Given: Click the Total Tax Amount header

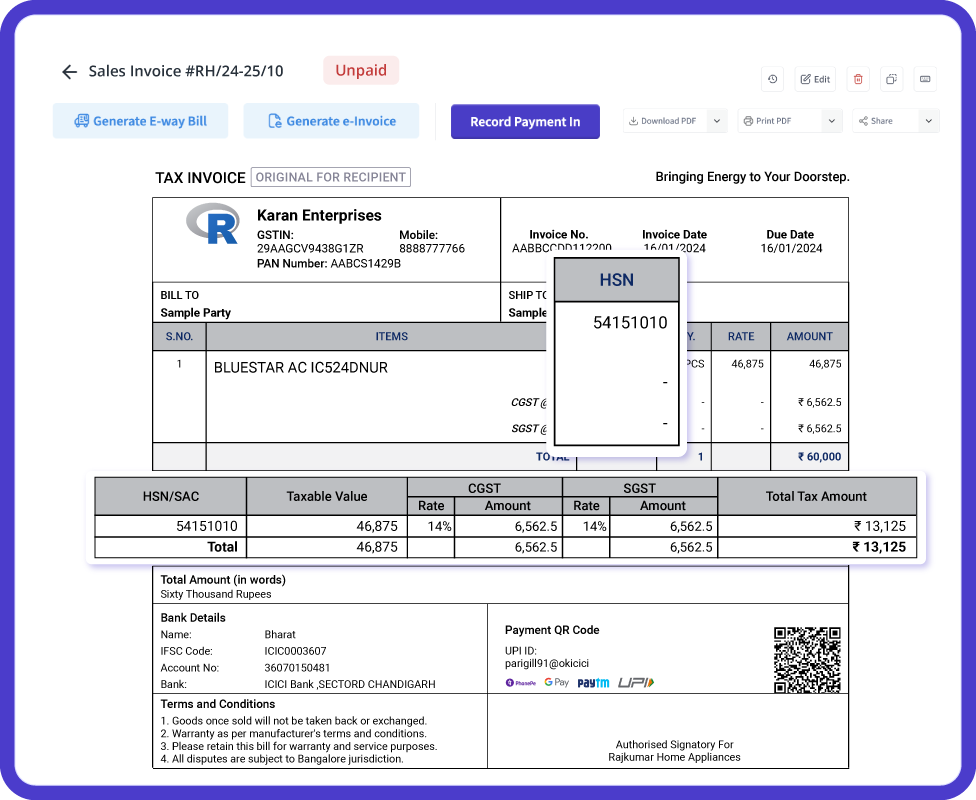Looking at the screenshot, I should tap(816, 497).
